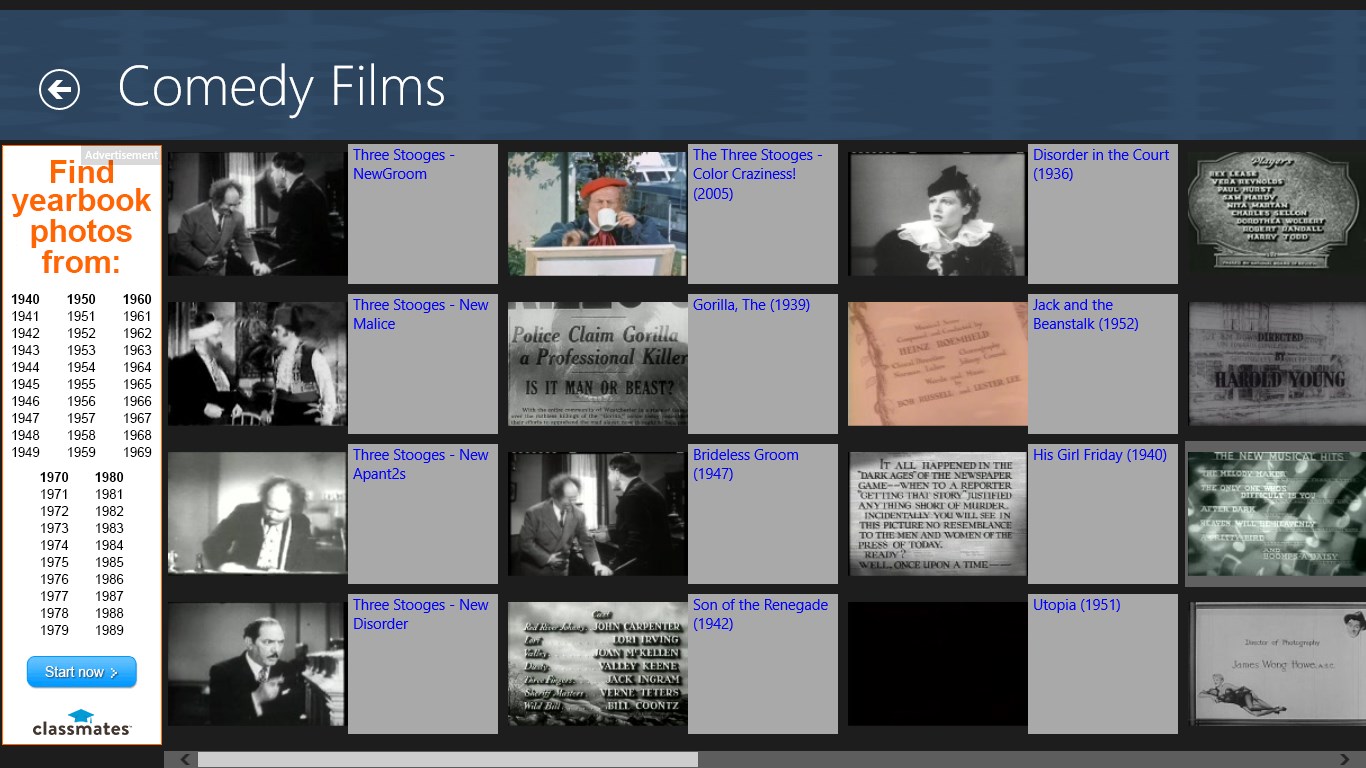Click the Start now button in the ad
This screenshot has height=768, width=1366.
[82, 672]
